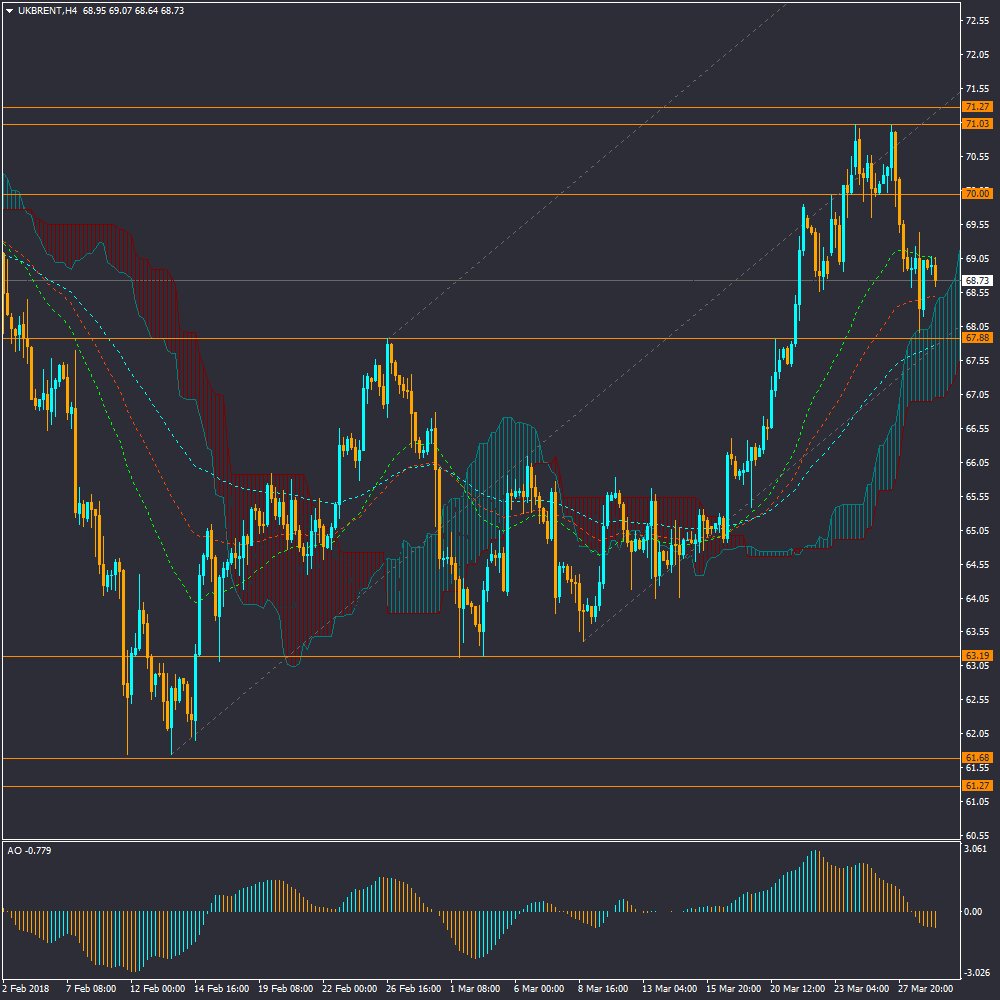Click the 27 Mar 20:00 time label
Image resolution: width=1000 pixels, height=1000 pixels.
click(x=925, y=989)
